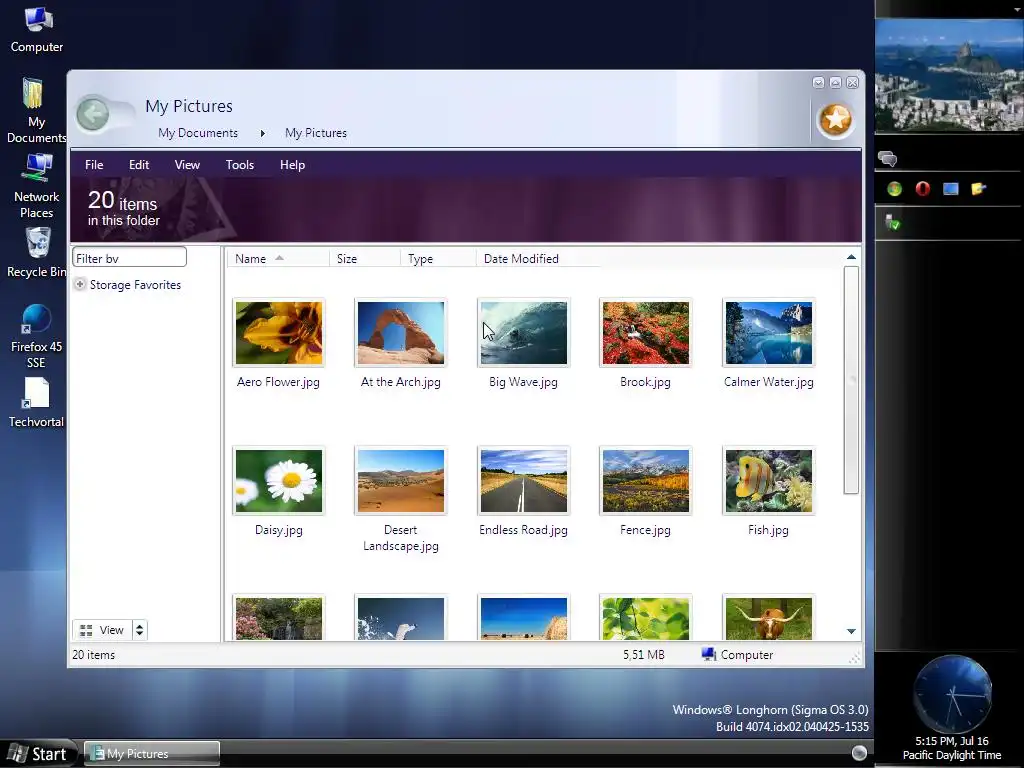Open the View up/down arrow selector
Screen dimensions: 1024x768
(x=140, y=630)
